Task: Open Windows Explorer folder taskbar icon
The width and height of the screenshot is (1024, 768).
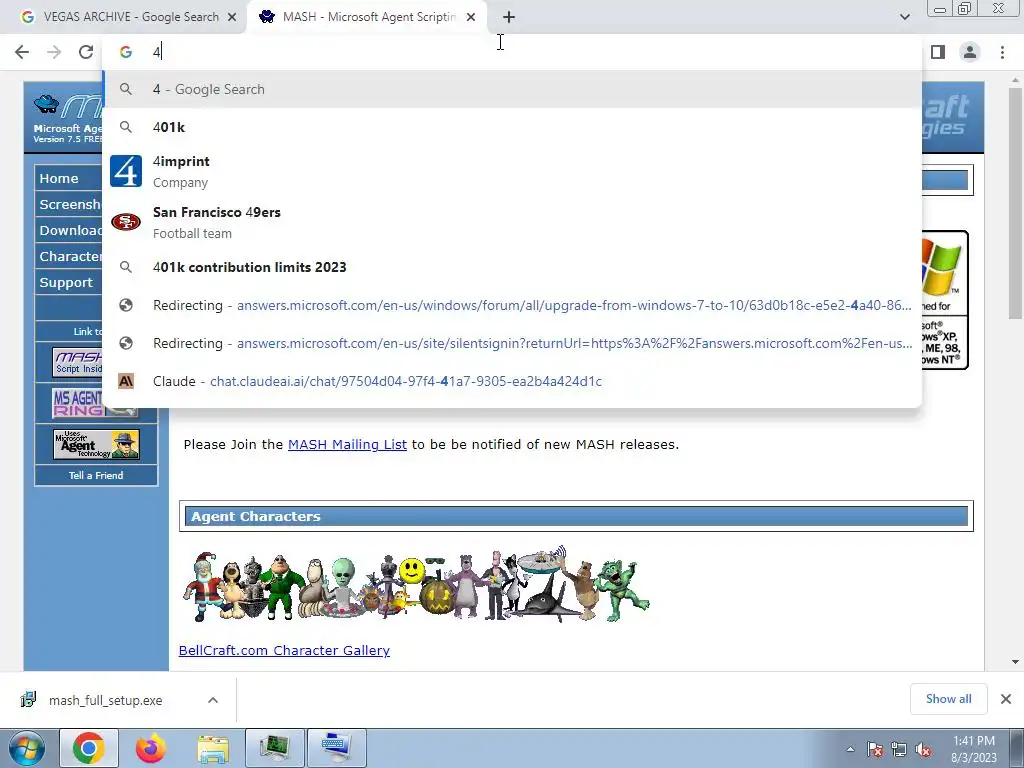Action: pyautogui.click(x=213, y=748)
